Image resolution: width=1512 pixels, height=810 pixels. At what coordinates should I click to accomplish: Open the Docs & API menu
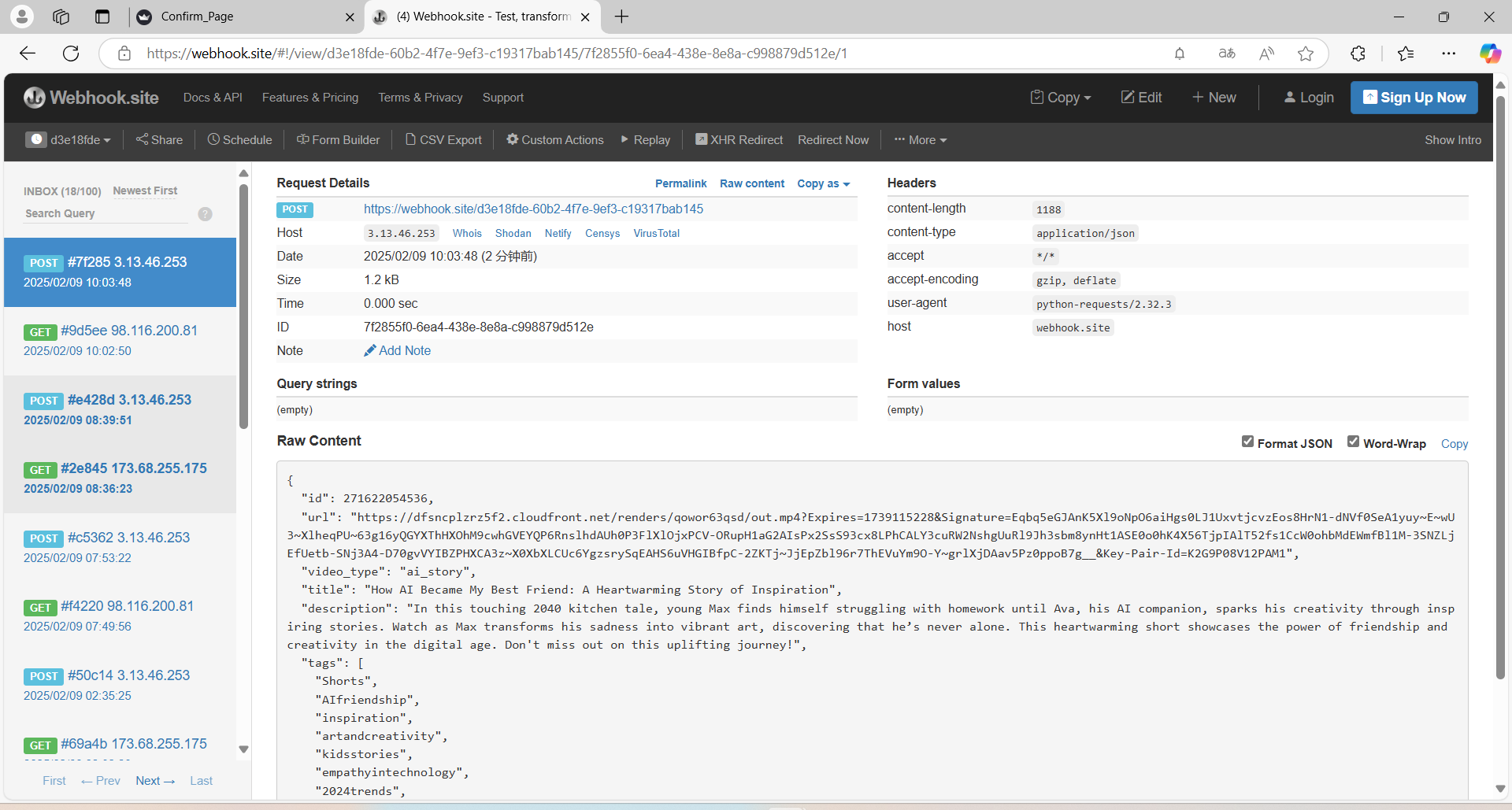213,98
